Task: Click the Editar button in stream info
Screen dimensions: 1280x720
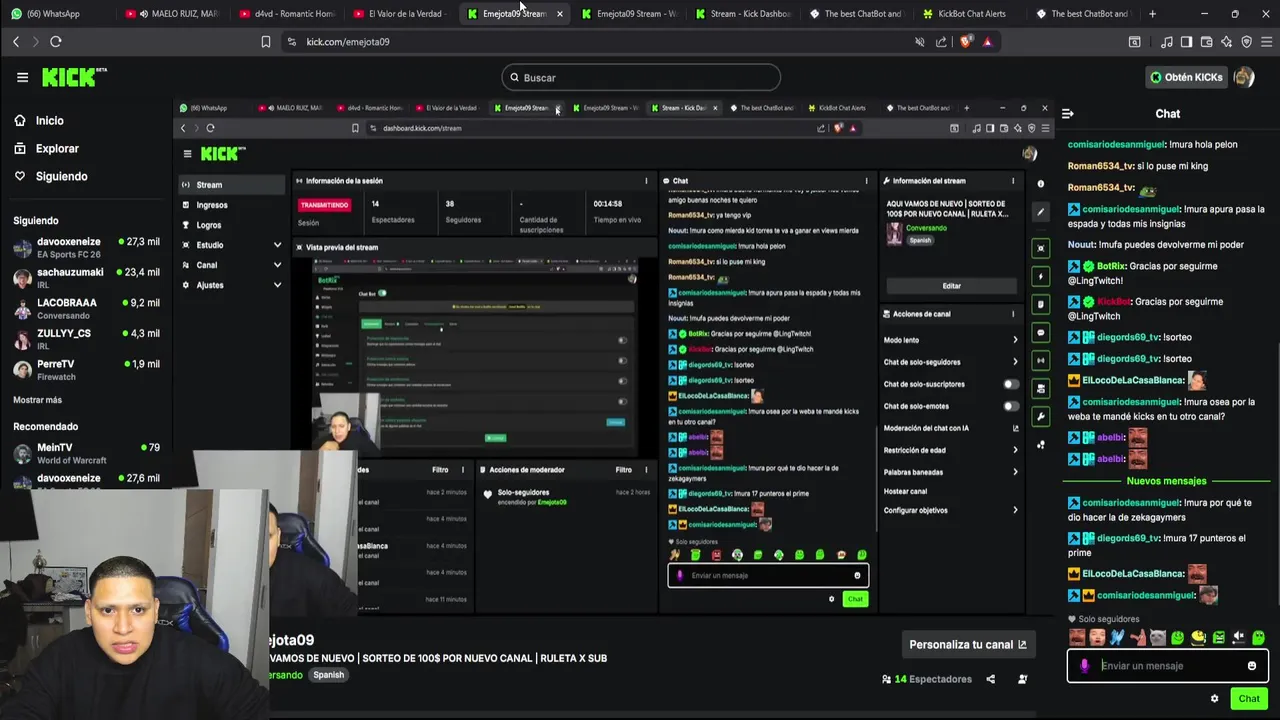Action: [951, 286]
